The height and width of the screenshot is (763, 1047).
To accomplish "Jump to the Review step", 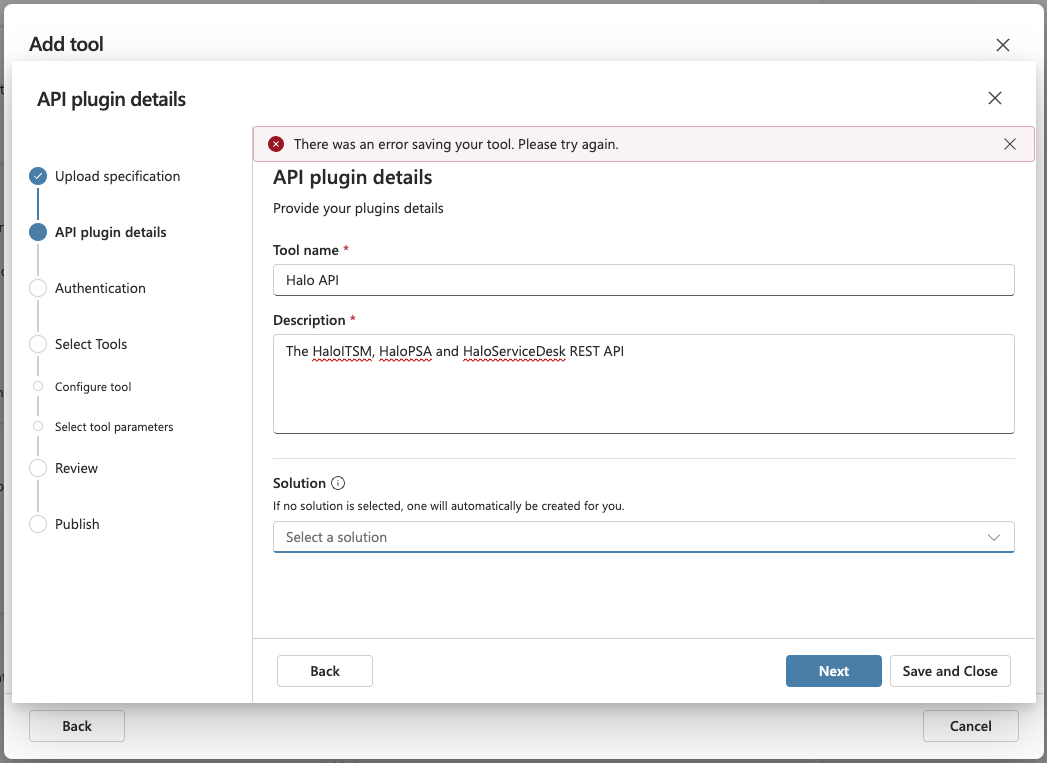I will [76, 469].
